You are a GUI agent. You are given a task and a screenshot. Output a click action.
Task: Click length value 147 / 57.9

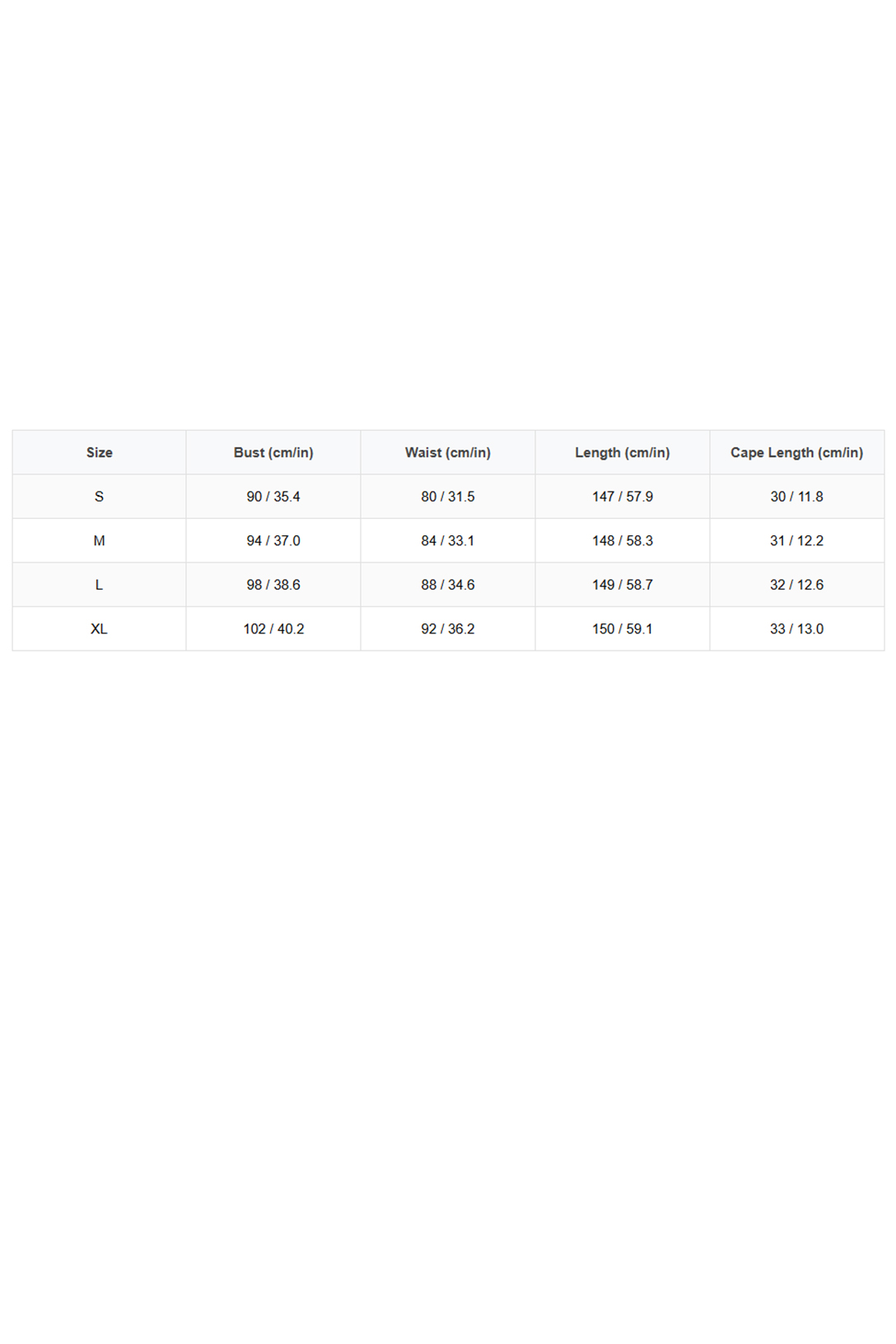623,497
